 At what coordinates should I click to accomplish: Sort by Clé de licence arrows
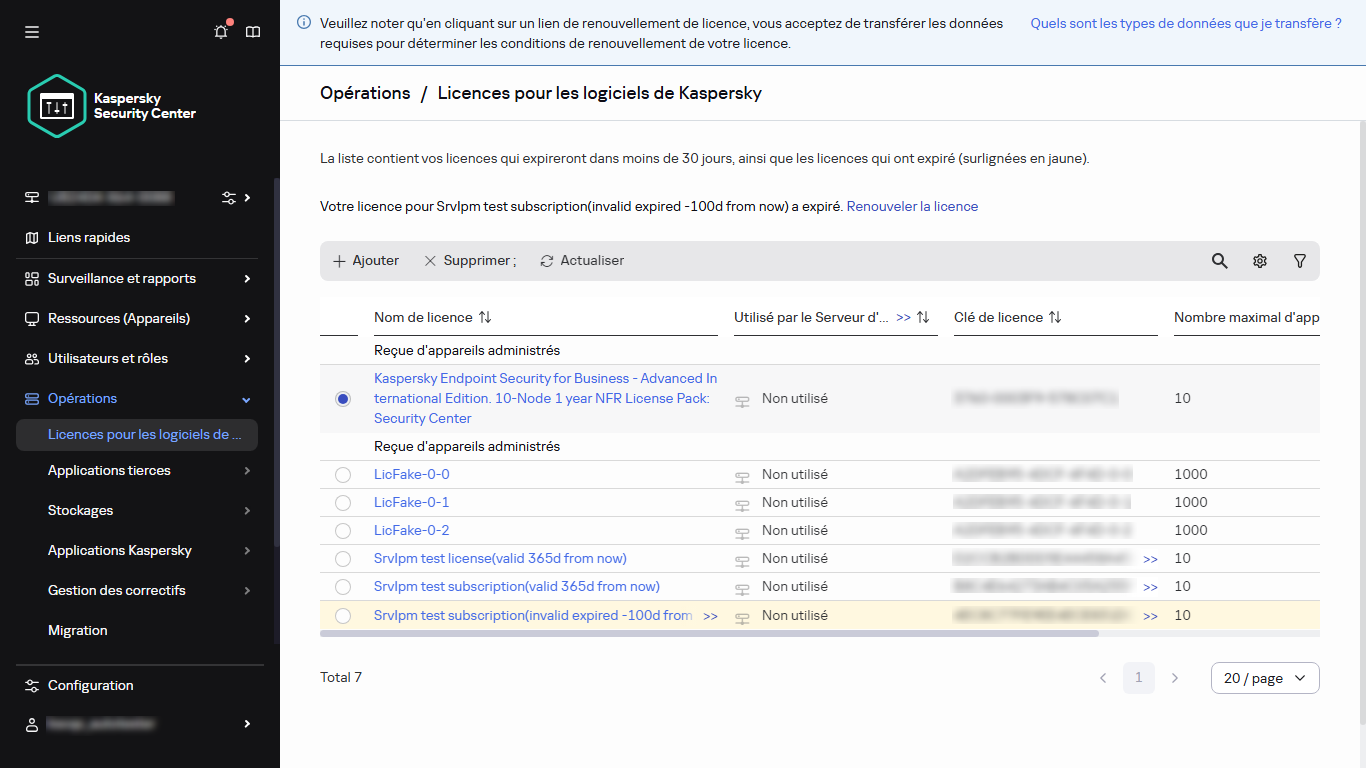[1054, 317]
